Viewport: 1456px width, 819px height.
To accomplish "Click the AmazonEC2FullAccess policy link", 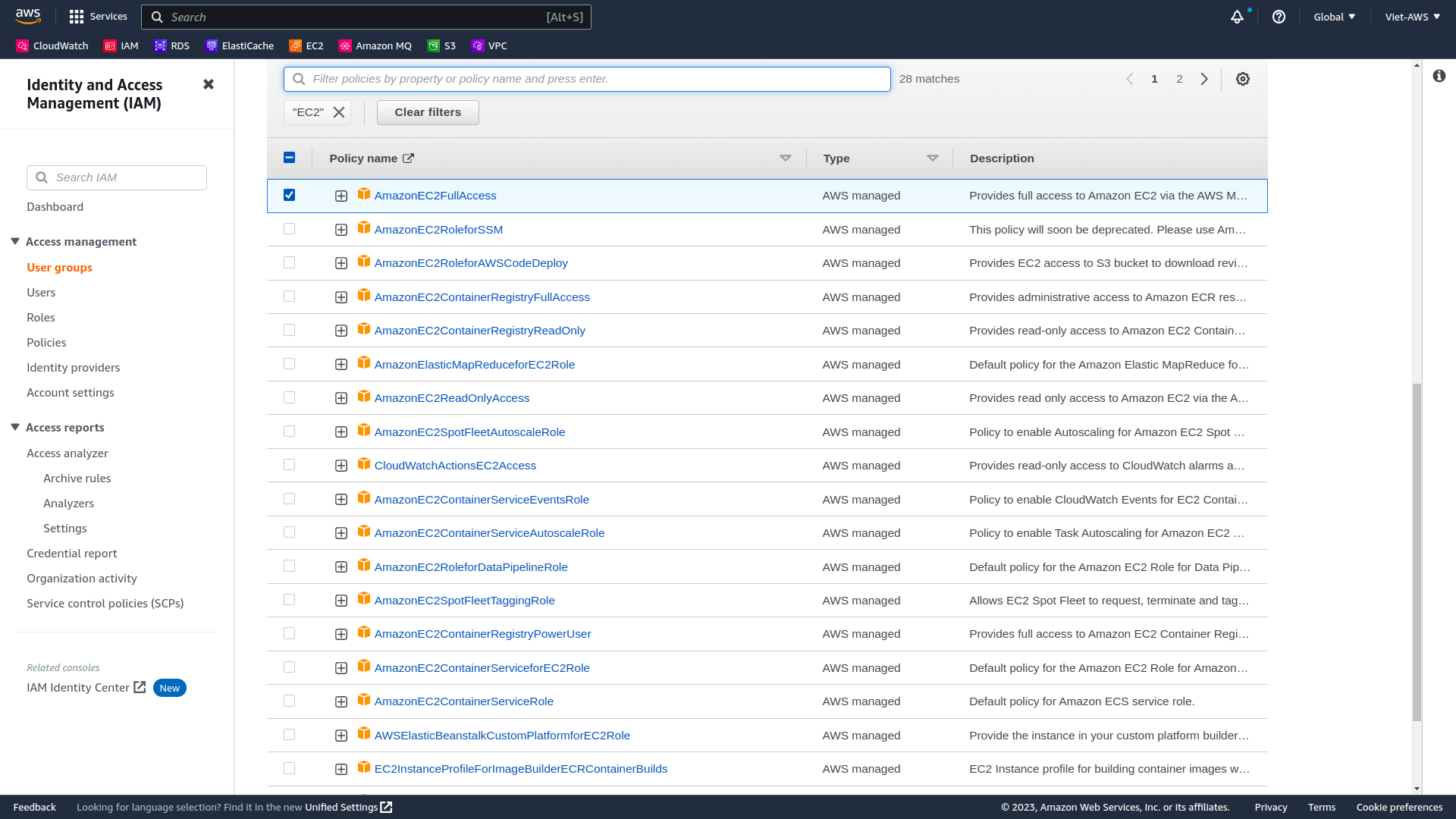I will tap(435, 195).
